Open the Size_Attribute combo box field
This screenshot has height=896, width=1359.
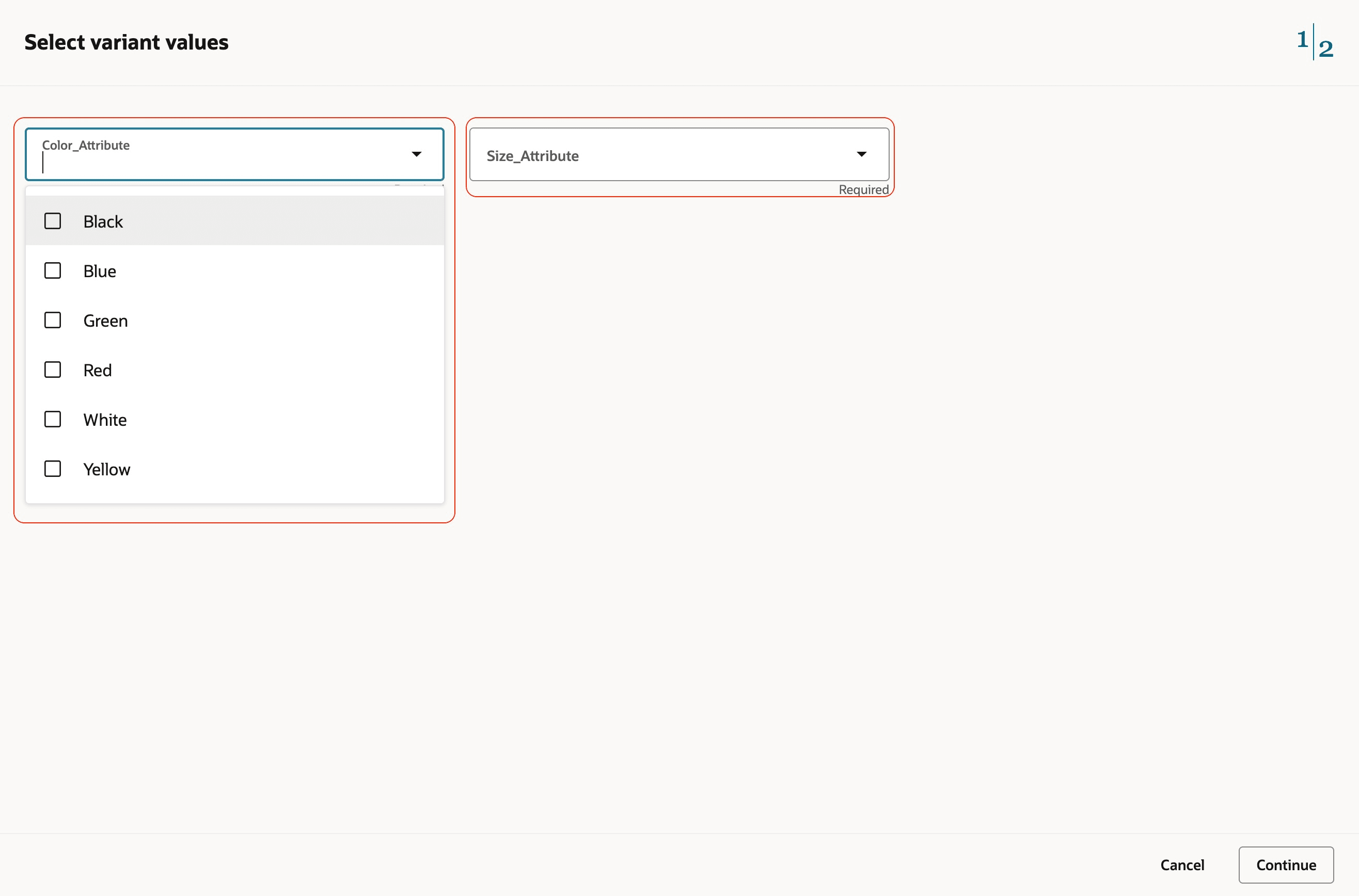[x=657, y=155]
